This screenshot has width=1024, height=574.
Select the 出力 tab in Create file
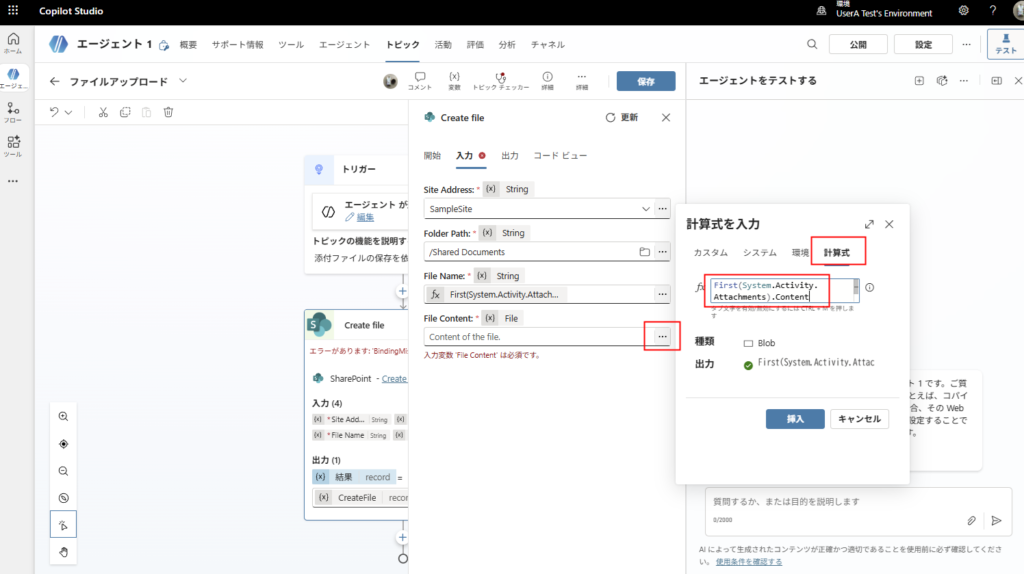[509, 155]
